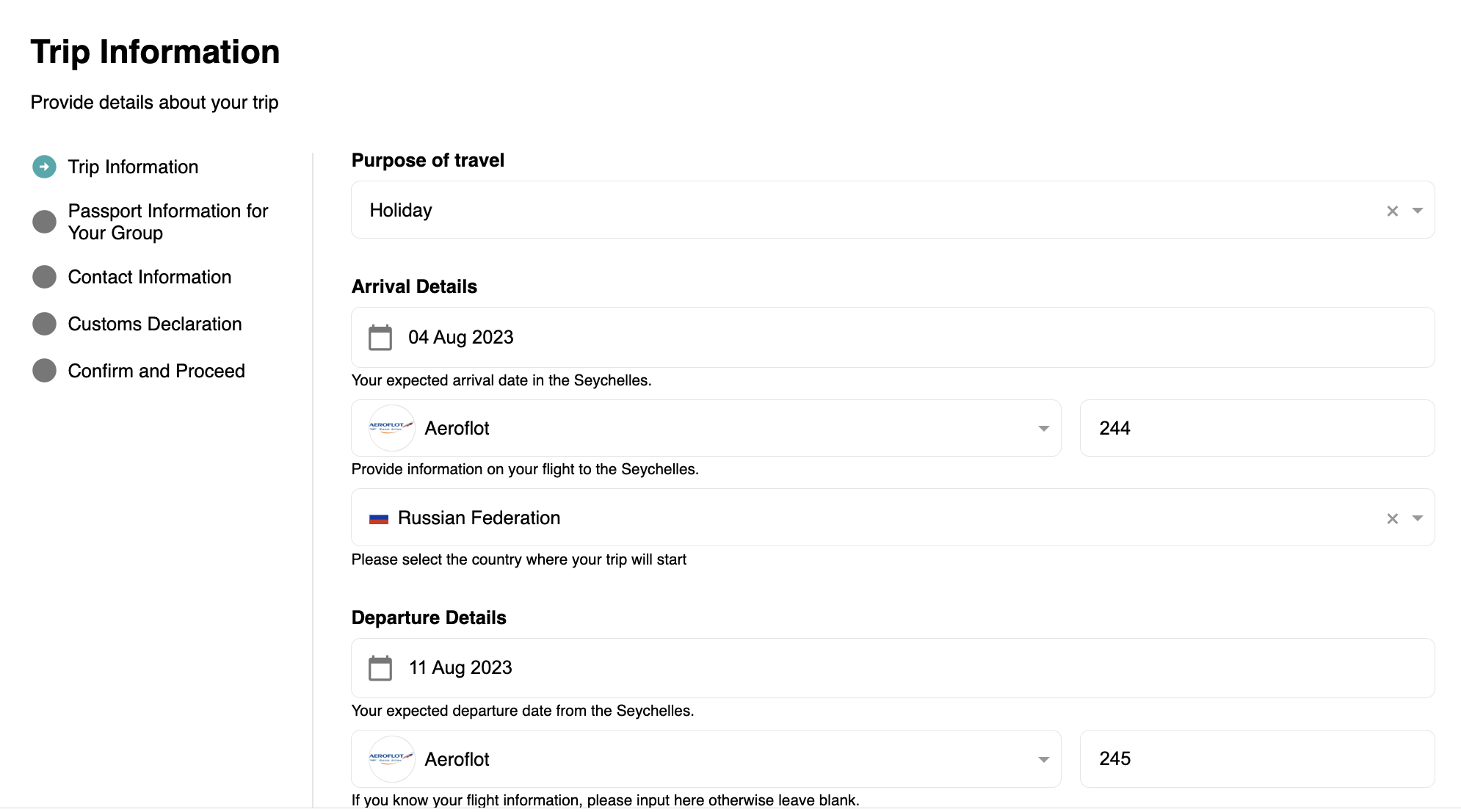Expand the starting country dropdown arrow

click(1418, 518)
